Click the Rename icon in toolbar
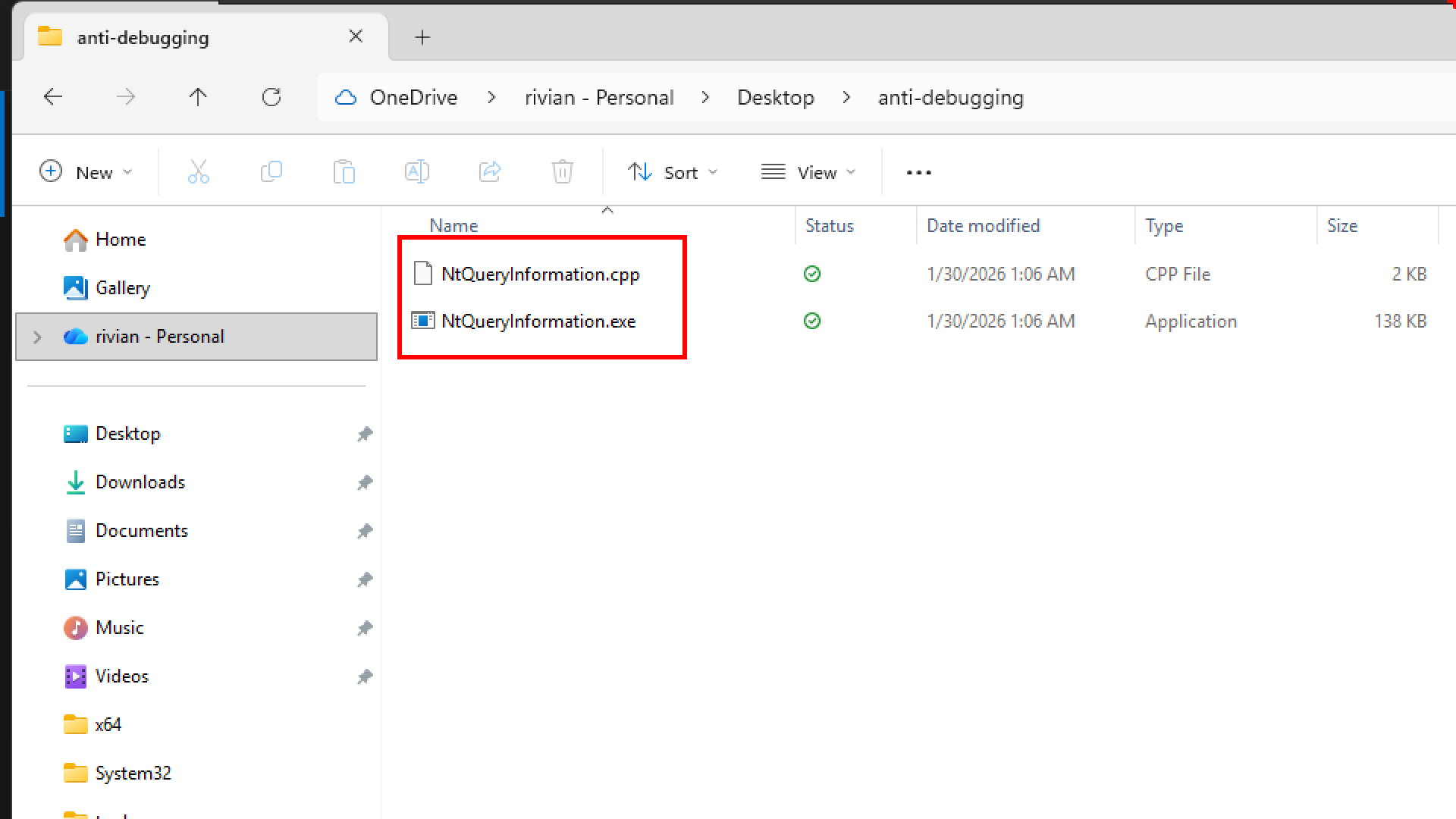 coord(416,172)
